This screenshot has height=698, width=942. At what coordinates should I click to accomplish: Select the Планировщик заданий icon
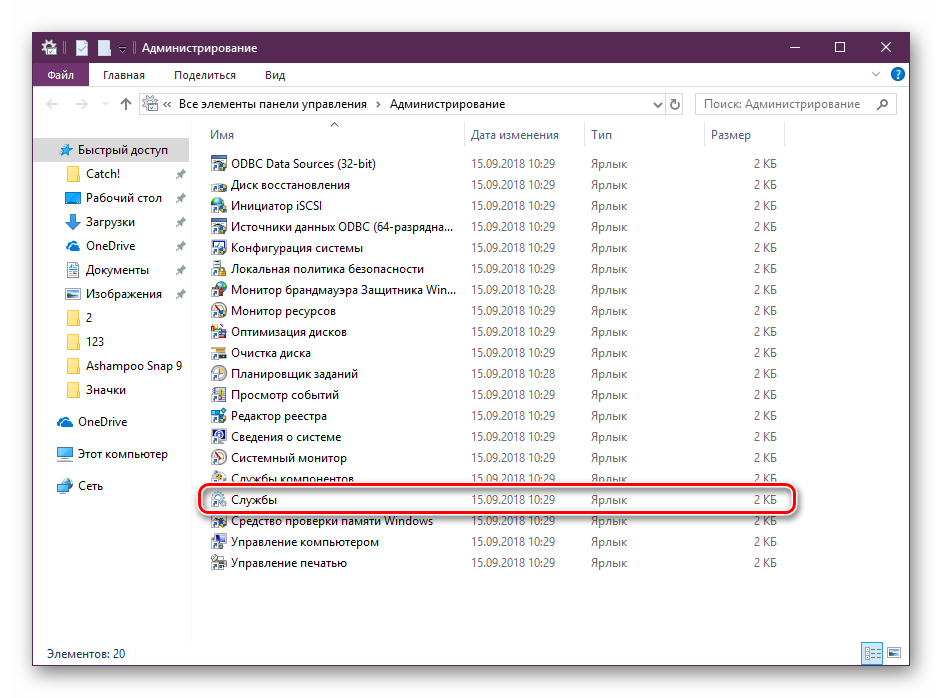[x=219, y=374]
